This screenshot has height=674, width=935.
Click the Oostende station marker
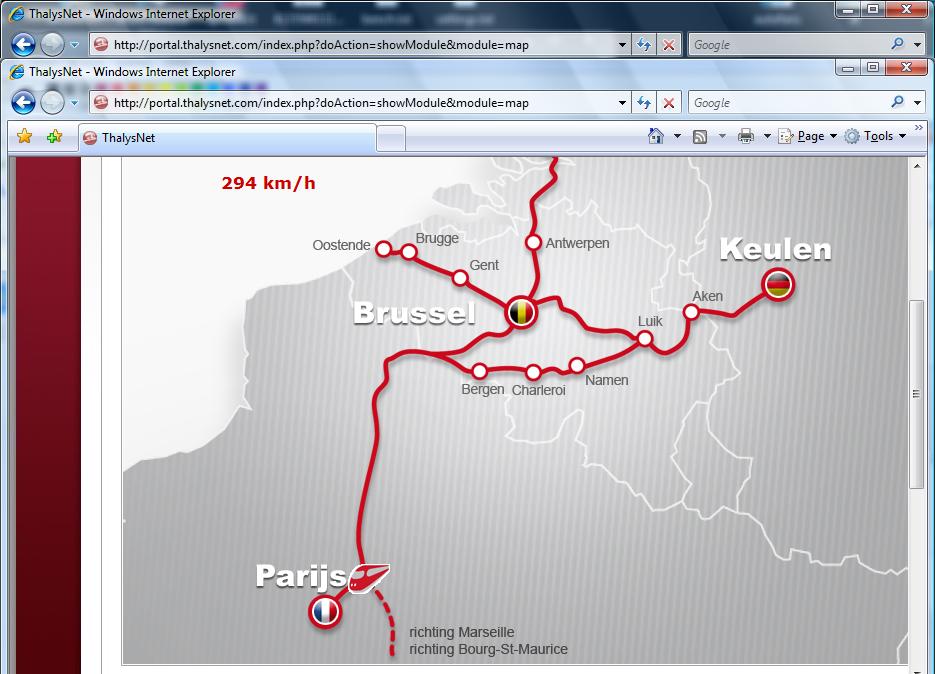[384, 249]
